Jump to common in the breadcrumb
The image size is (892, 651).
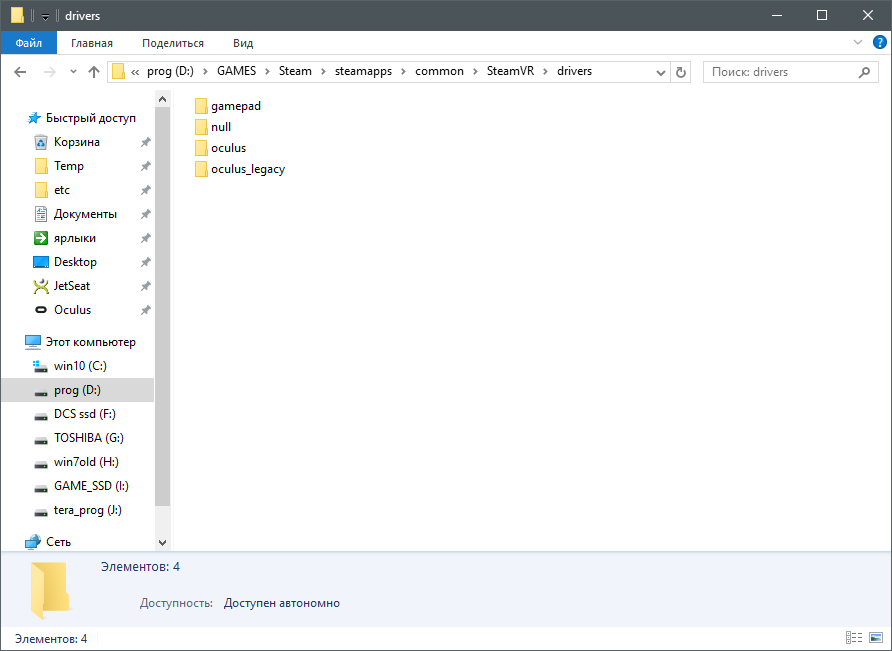click(439, 71)
